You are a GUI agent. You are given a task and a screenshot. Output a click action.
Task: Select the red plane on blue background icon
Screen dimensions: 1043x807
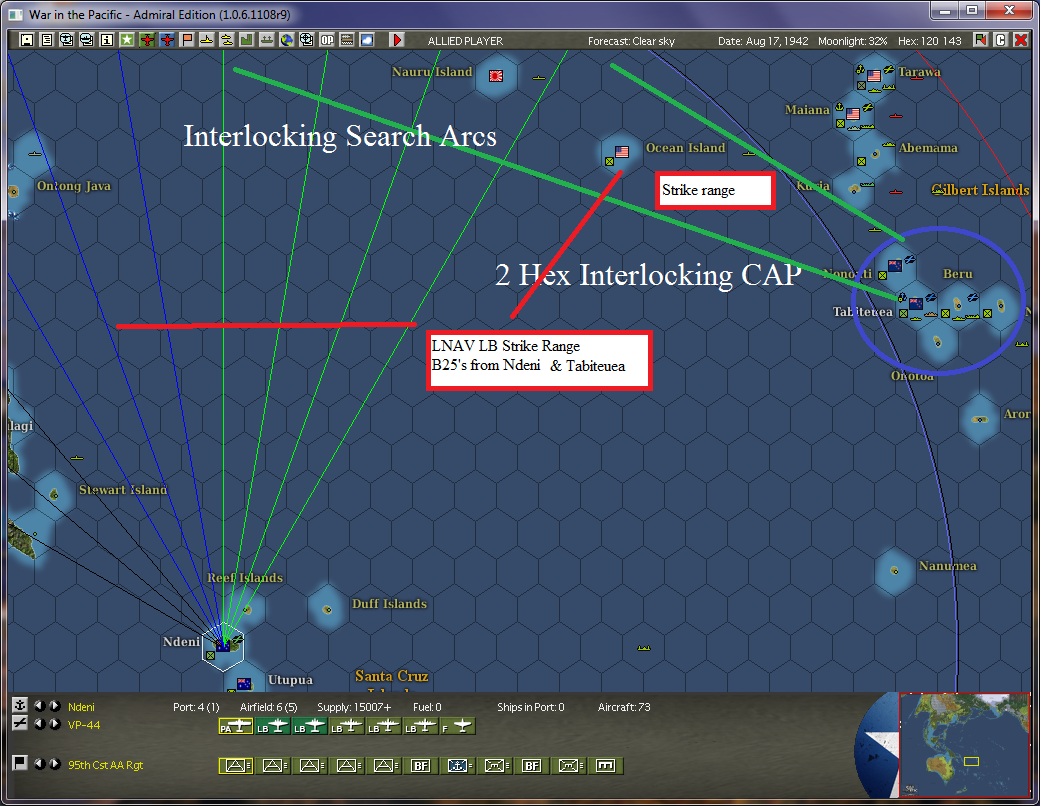pos(167,40)
